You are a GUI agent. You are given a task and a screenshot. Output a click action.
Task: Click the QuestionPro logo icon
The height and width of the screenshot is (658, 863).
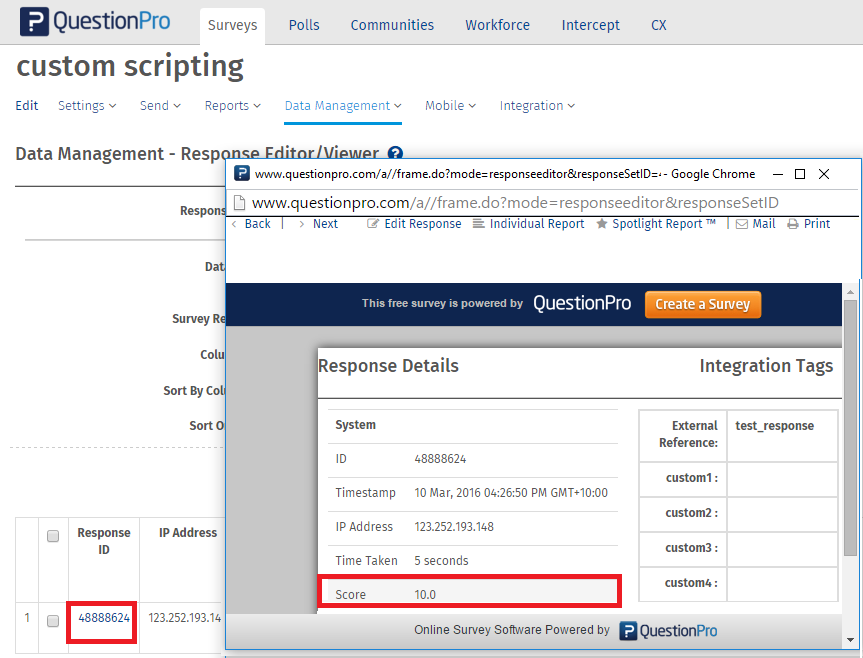(x=34, y=22)
